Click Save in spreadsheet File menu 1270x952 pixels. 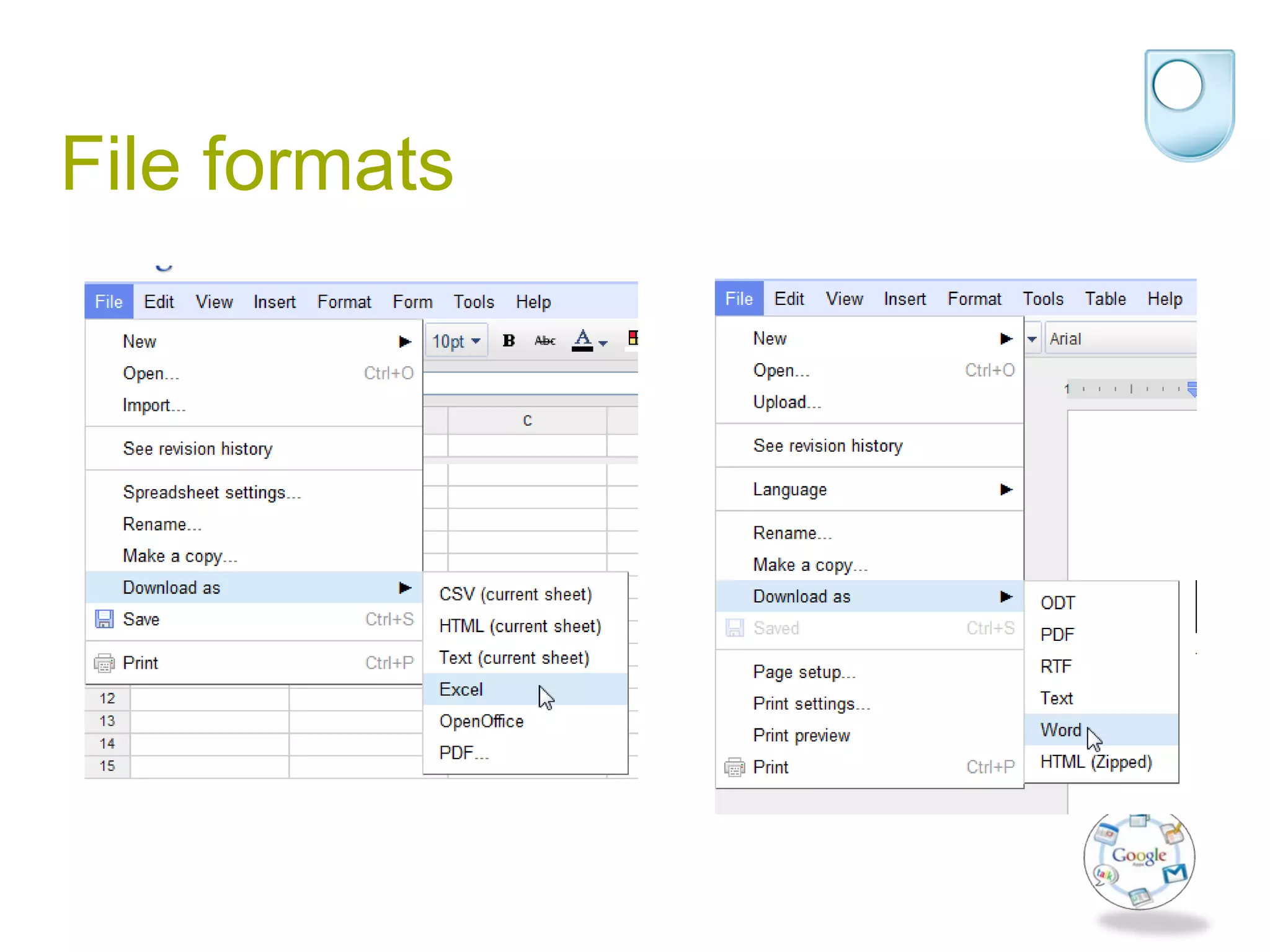coord(254,619)
